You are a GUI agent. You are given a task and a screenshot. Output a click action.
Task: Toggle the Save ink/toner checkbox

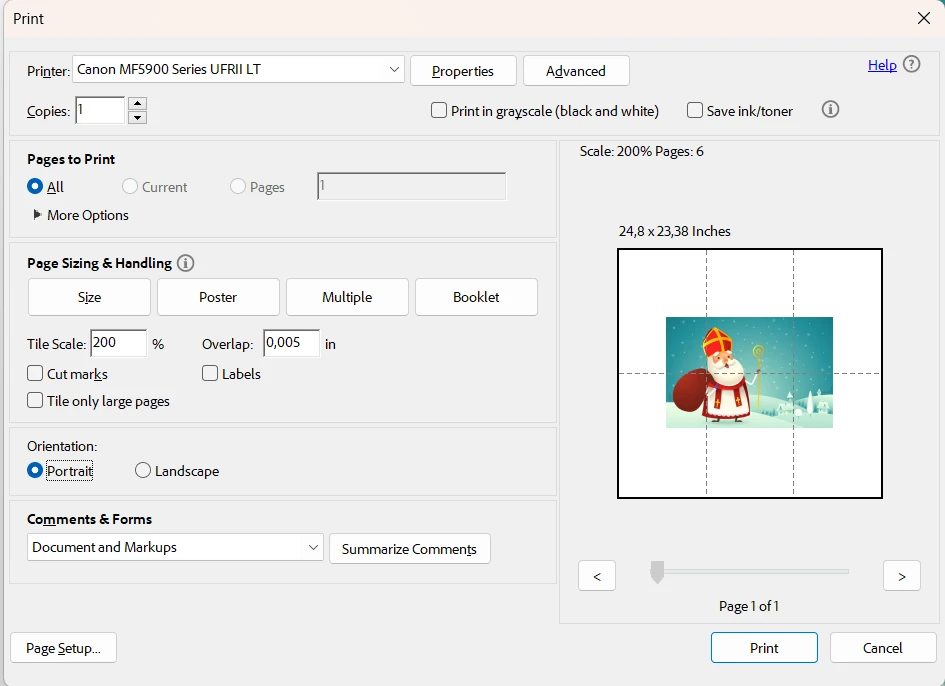695,111
